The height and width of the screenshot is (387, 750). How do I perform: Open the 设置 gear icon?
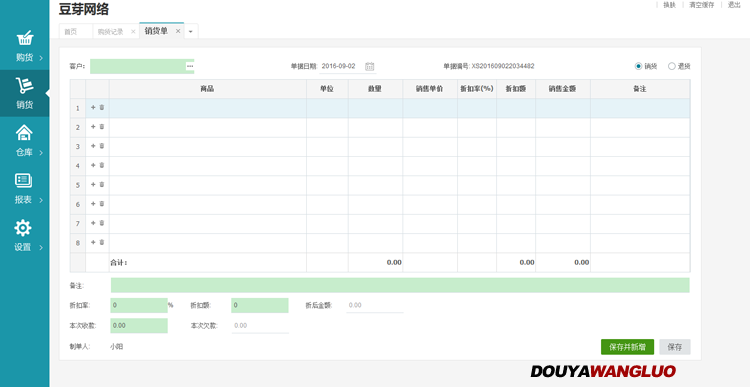[x=23, y=228]
